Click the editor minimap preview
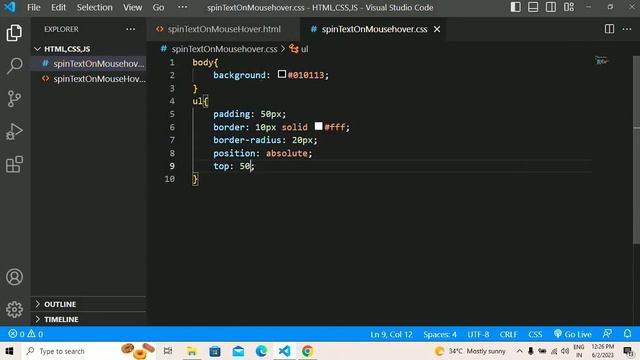 pyautogui.click(x=601, y=61)
